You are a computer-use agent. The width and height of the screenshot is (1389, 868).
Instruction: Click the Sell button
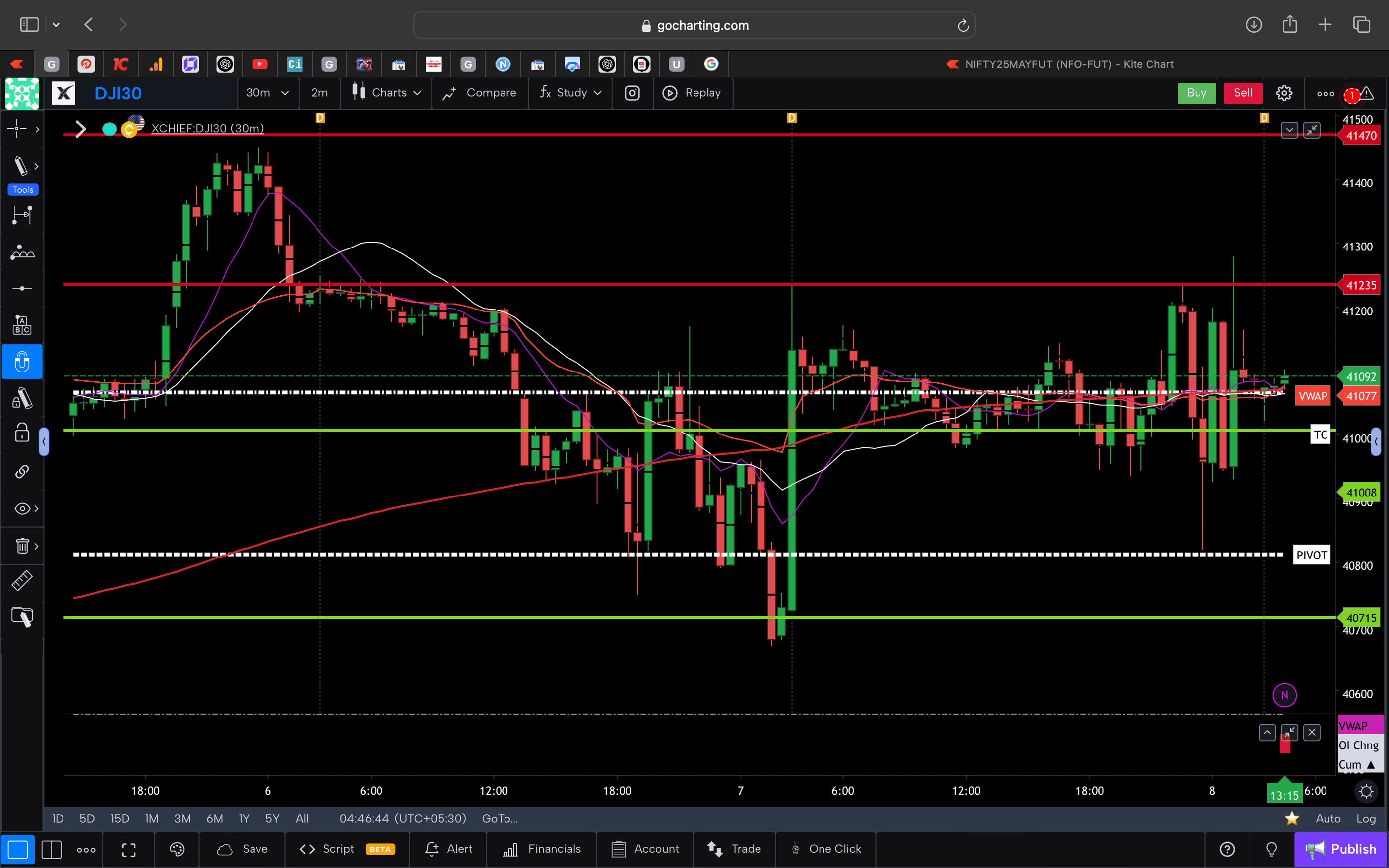[1242, 93]
